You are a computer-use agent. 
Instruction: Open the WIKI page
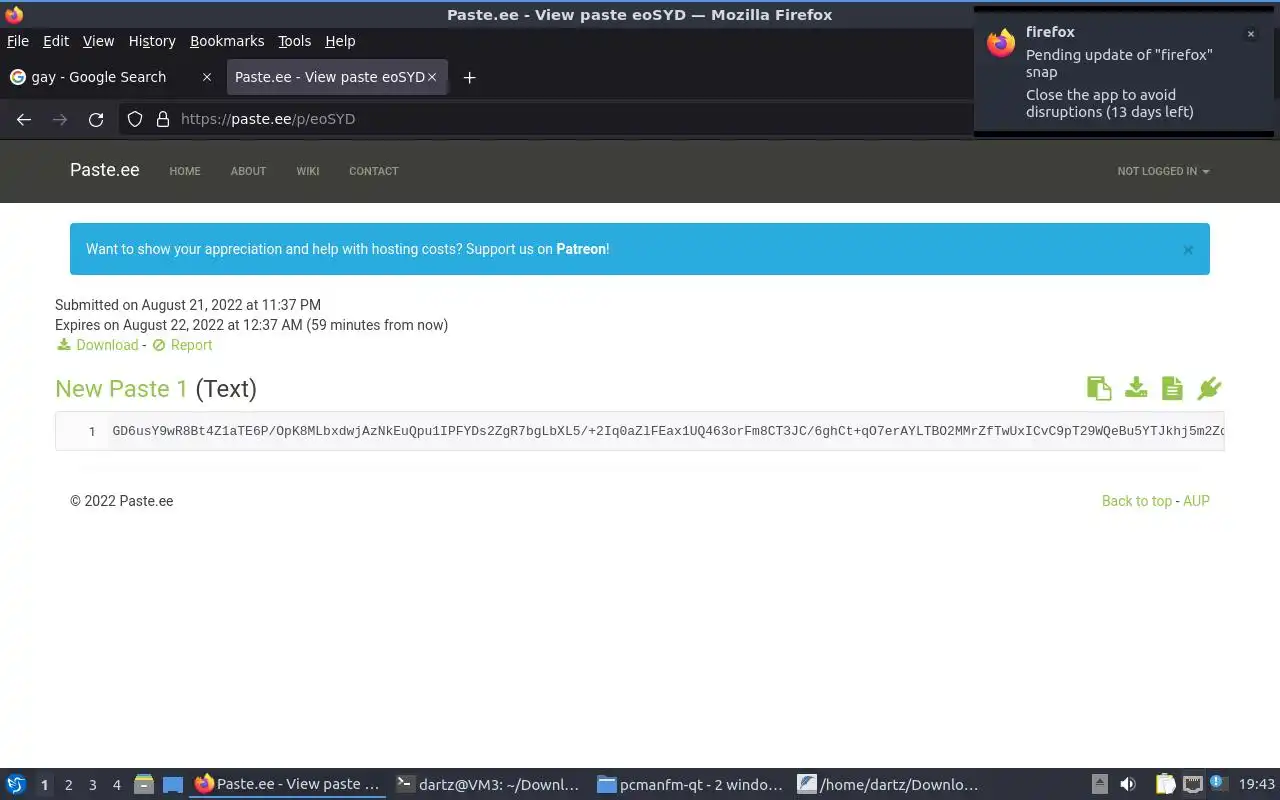[x=308, y=171]
